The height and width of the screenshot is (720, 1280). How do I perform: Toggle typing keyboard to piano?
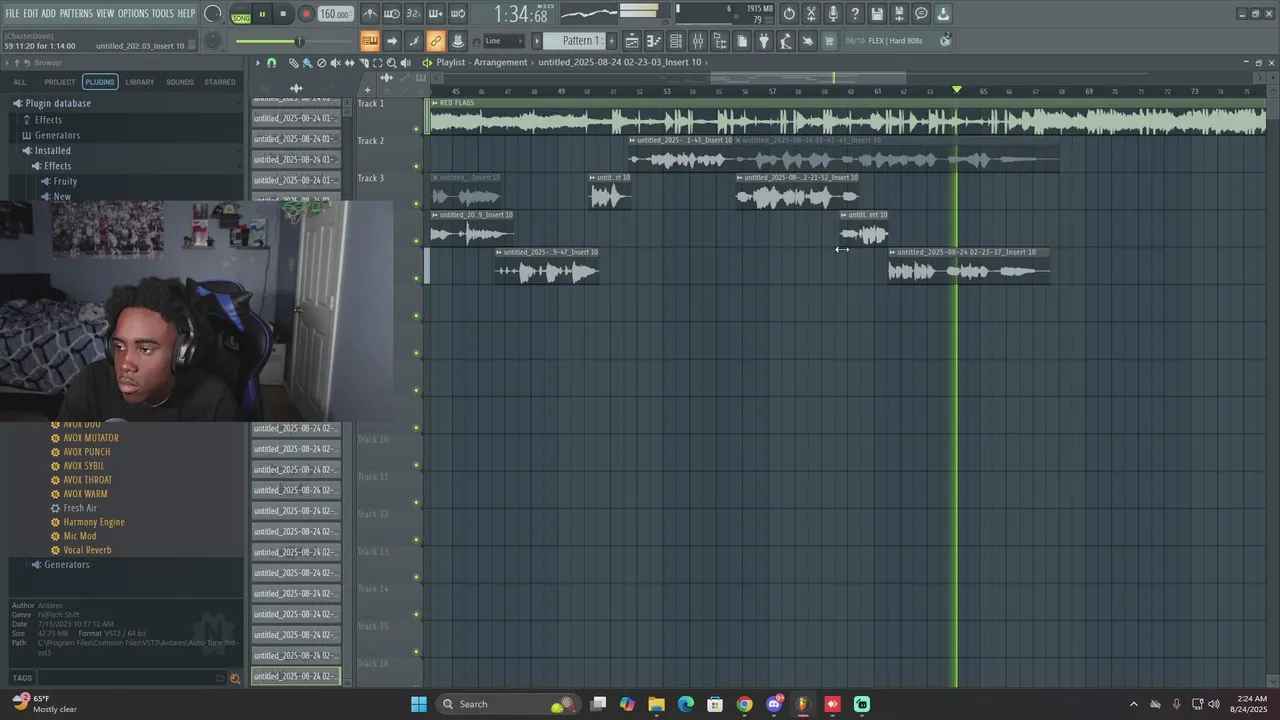[x=370, y=41]
